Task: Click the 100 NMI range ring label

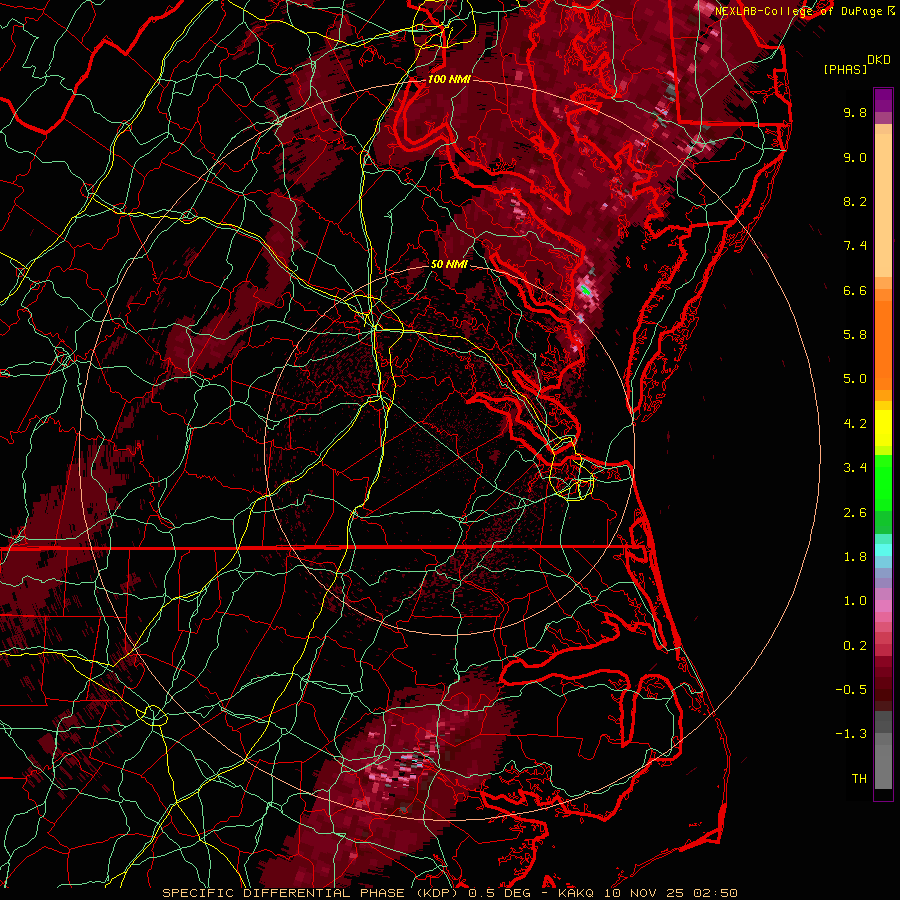Action: 449,79
